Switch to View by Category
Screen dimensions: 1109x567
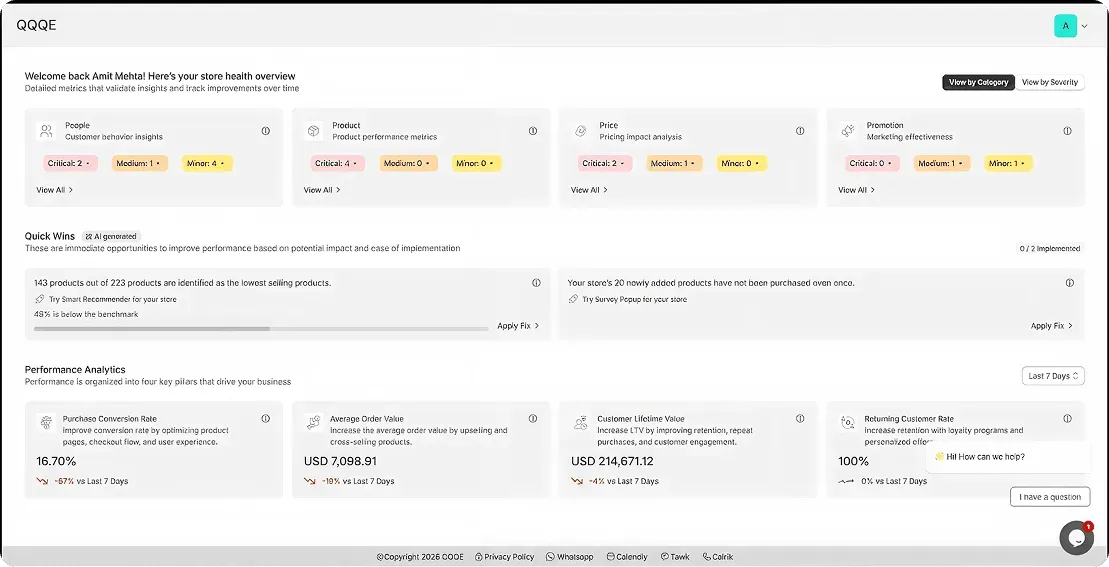tap(978, 83)
